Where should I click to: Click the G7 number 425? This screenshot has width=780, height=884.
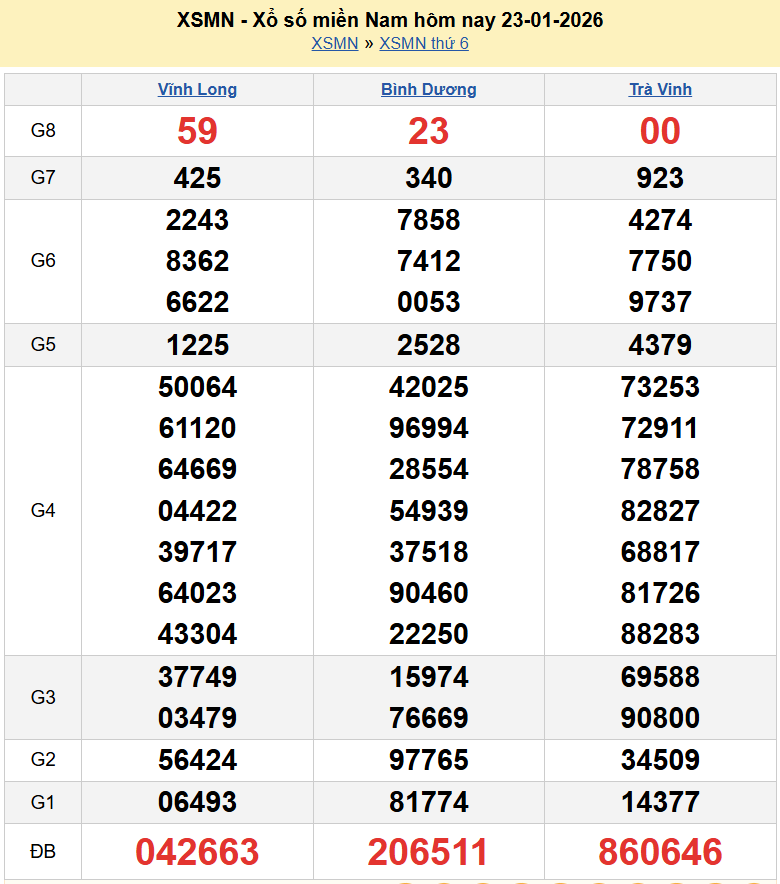point(197,178)
